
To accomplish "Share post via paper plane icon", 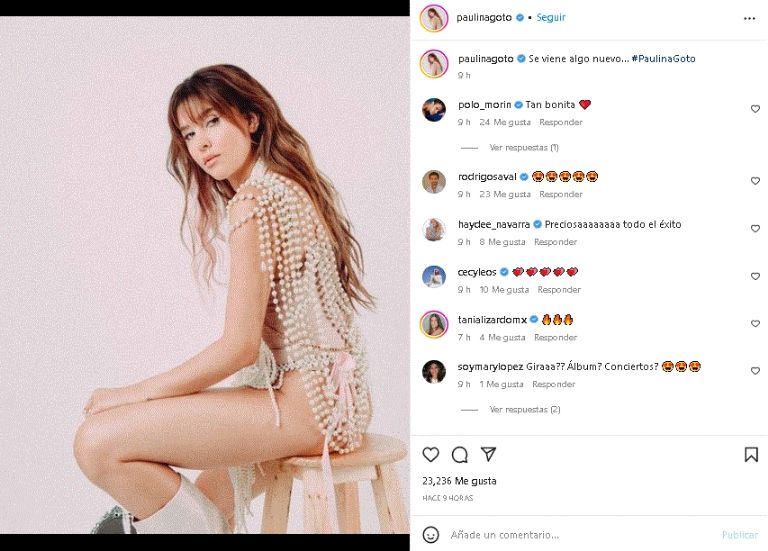I will pyautogui.click(x=488, y=455).
